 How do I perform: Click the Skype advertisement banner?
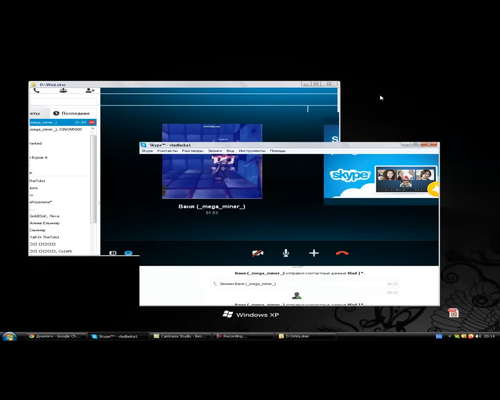[x=381, y=176]
